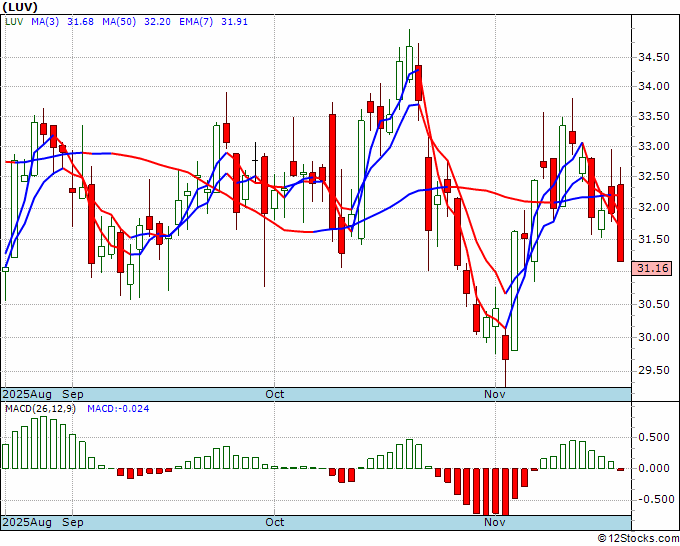Screen dimensions: 680x546
Task: Click the MA(50) value 32.20
Action: [157, 22]
